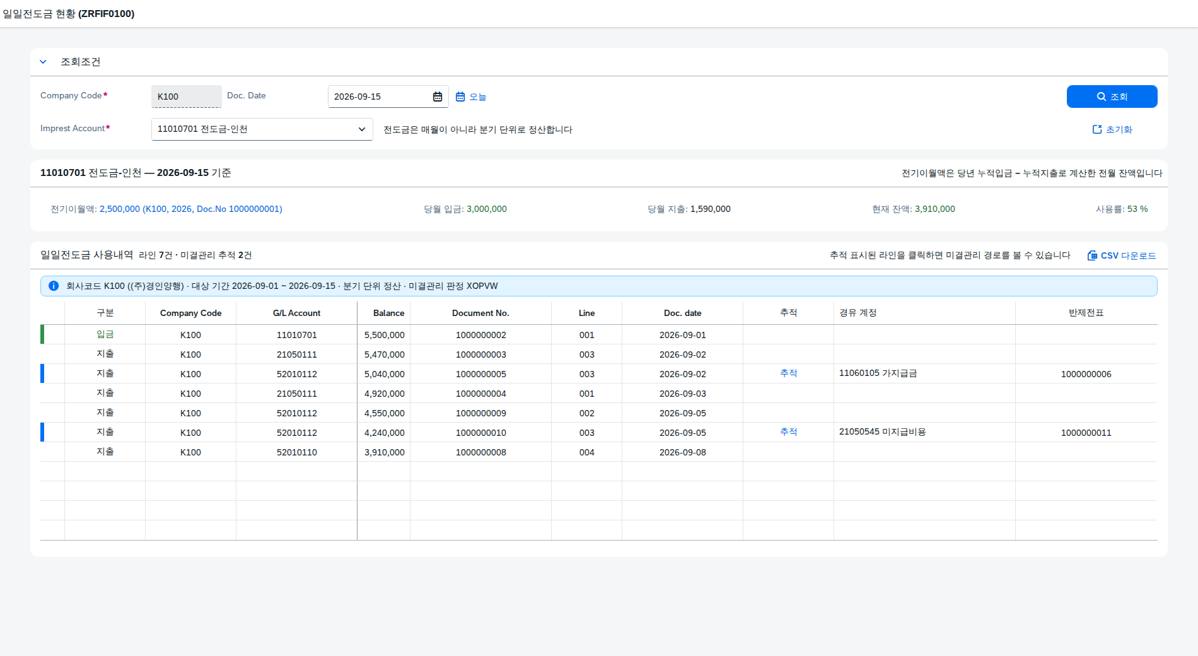Click the 반제전표 column header
This screenshot has height=656, width=1198.
[x=1086, y=313]
